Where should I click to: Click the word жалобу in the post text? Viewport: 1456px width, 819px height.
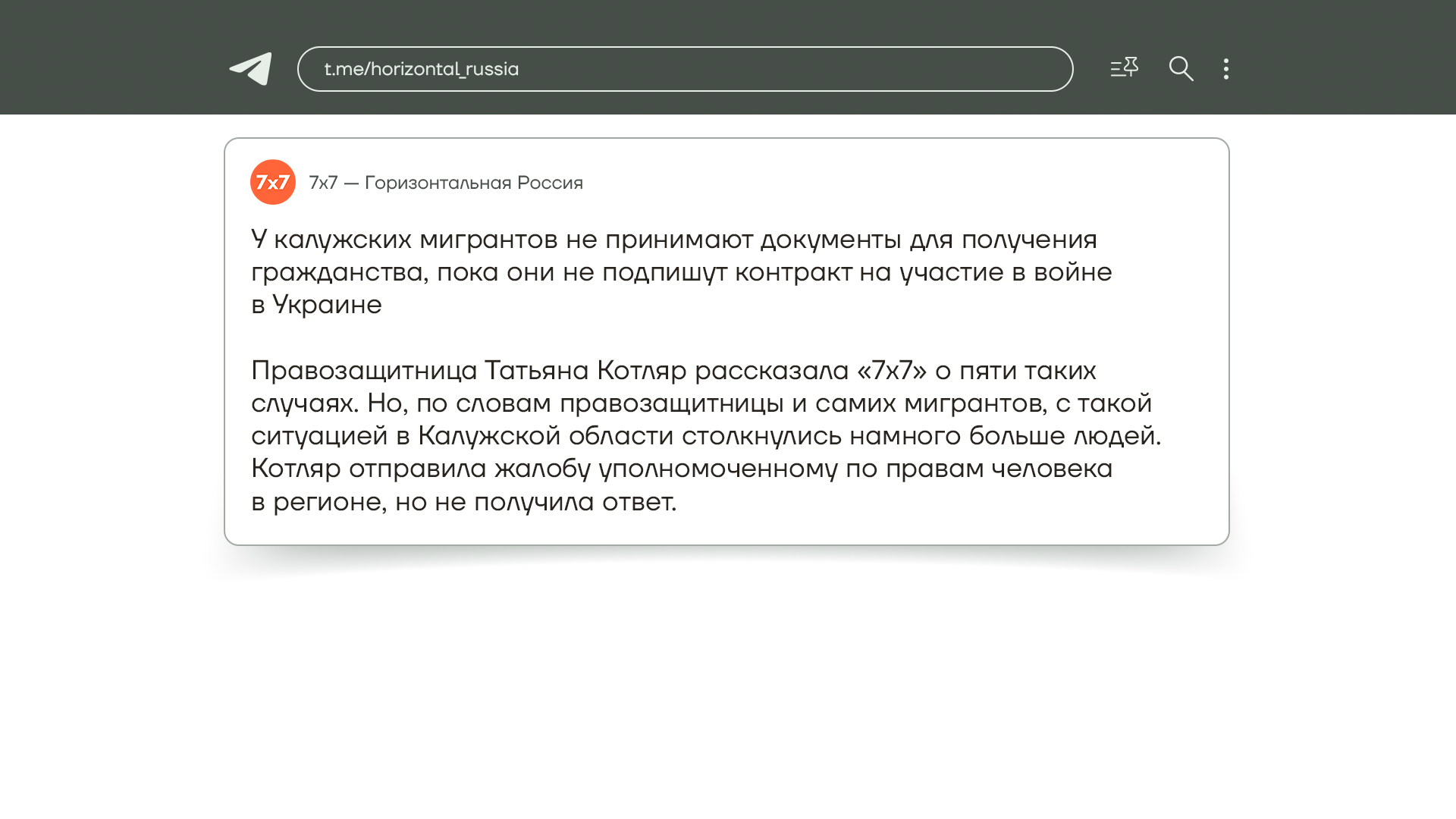click(542, 469)
